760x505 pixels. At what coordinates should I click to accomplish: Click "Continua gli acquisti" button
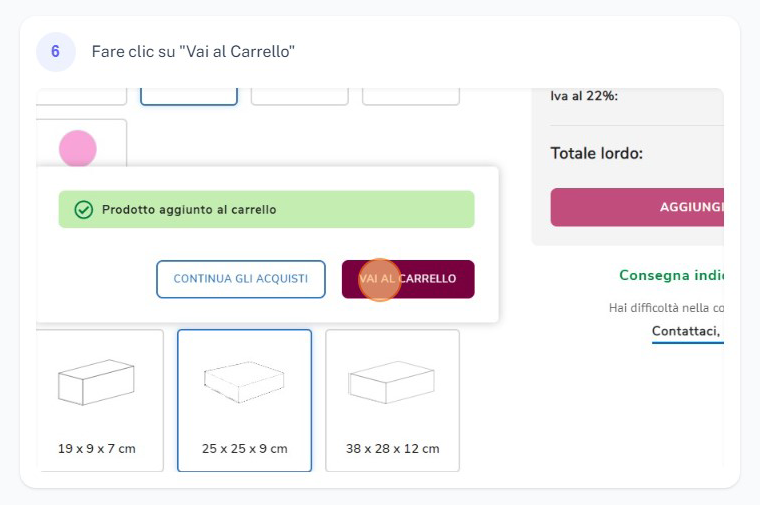pyautogui.click(x=241, y=279)
